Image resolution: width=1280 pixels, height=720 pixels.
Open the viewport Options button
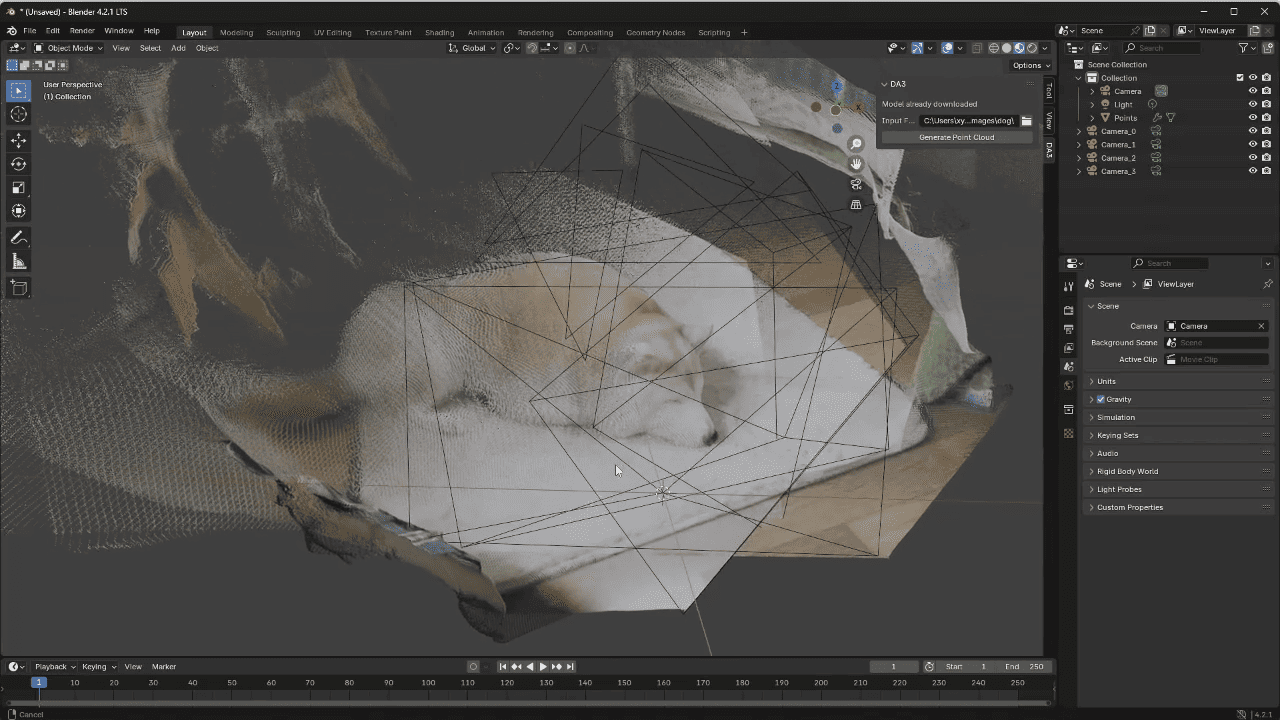click(x=1026, y=65)
